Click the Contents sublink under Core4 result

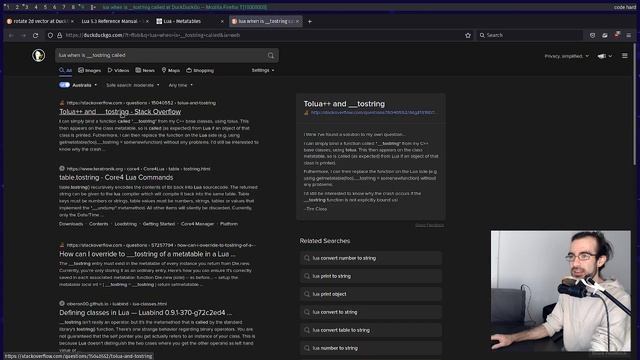tap(98, 224)
